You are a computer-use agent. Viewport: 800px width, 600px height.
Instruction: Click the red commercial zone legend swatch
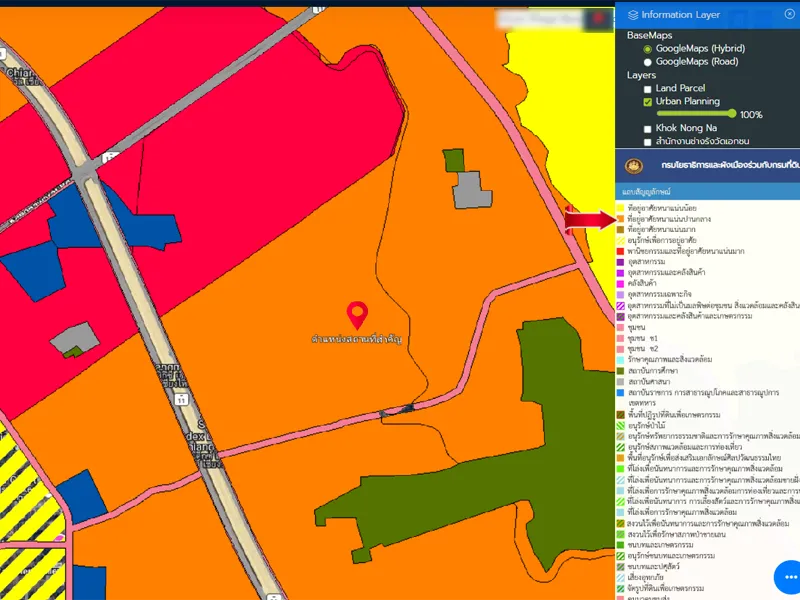click(x=621, y=251)
